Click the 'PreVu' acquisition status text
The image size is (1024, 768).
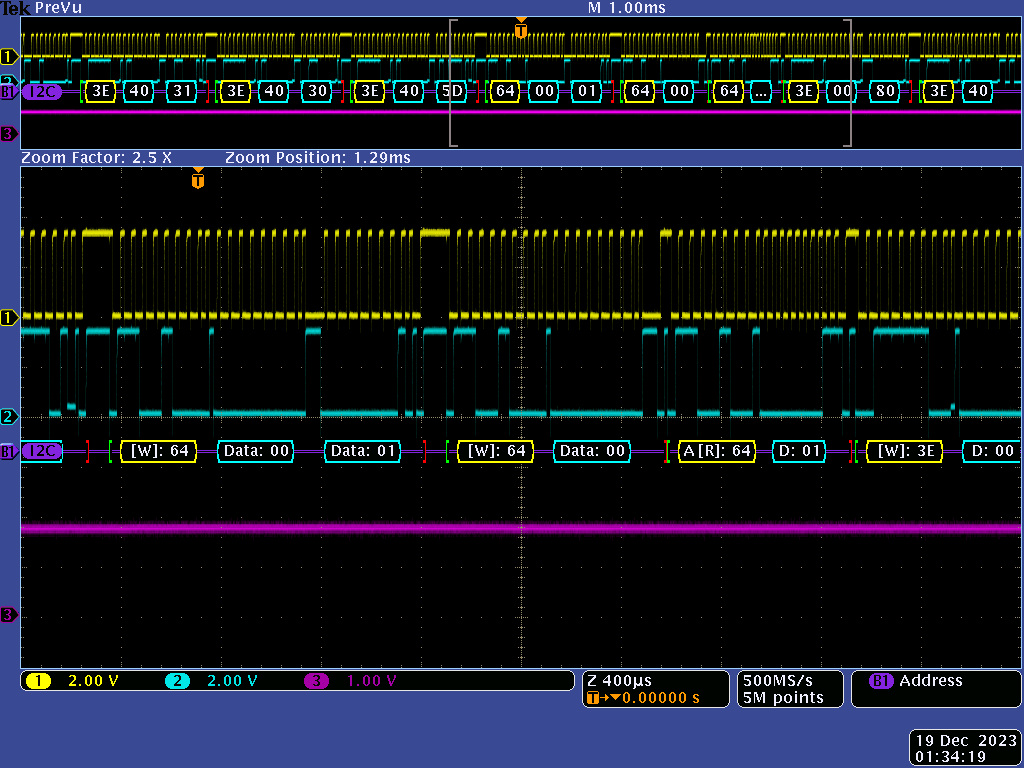pyautogui.click(x=58, y=8)
